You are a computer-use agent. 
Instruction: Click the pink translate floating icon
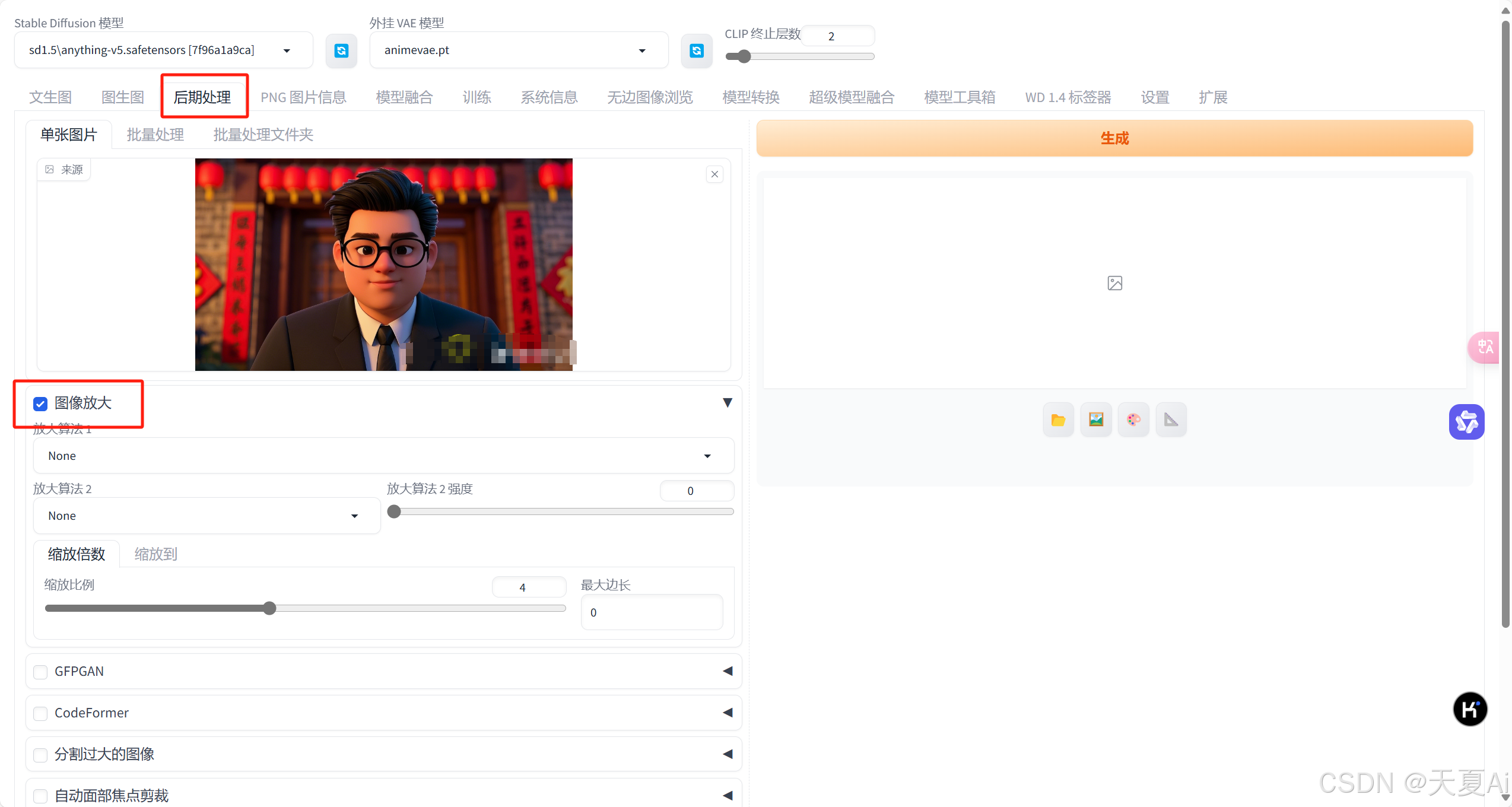(x=1485, y=347)
